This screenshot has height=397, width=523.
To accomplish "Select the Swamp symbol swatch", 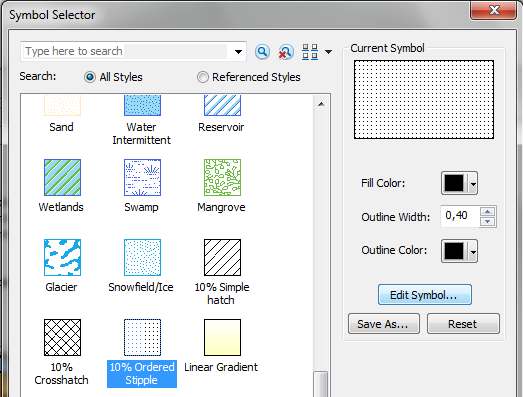I will tap(142, 177).
